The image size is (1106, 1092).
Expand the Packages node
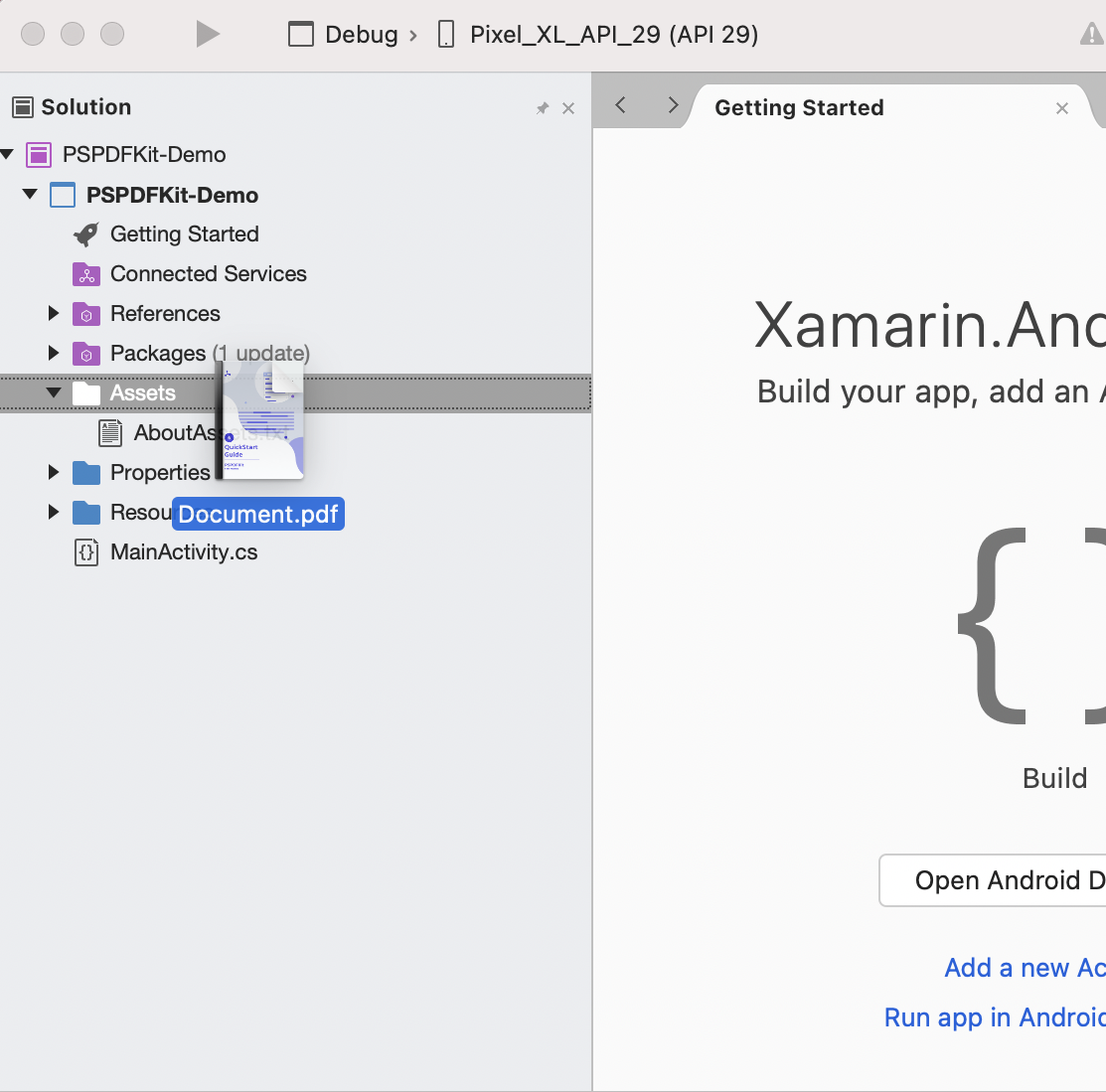tap(53, 352)
